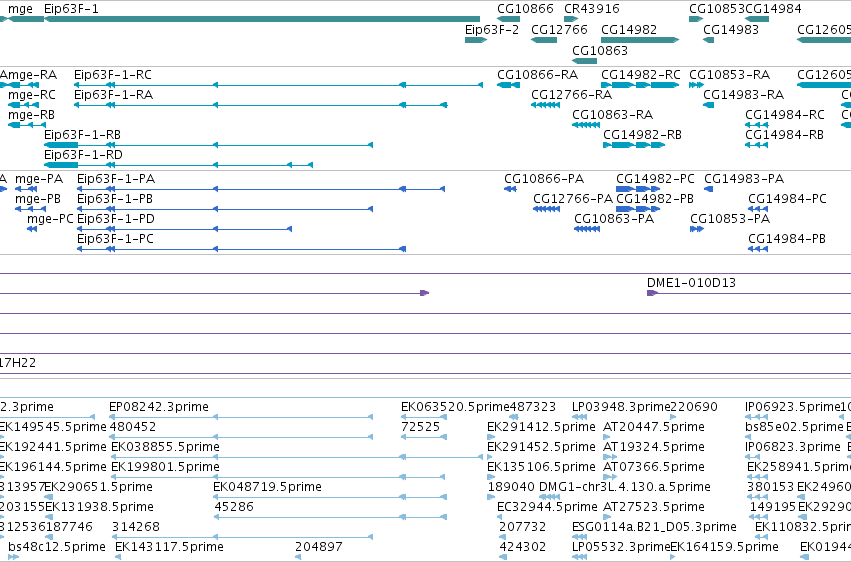Open the ESG0114a.B21_D05.3prime EST label

[x=654, y=527]
